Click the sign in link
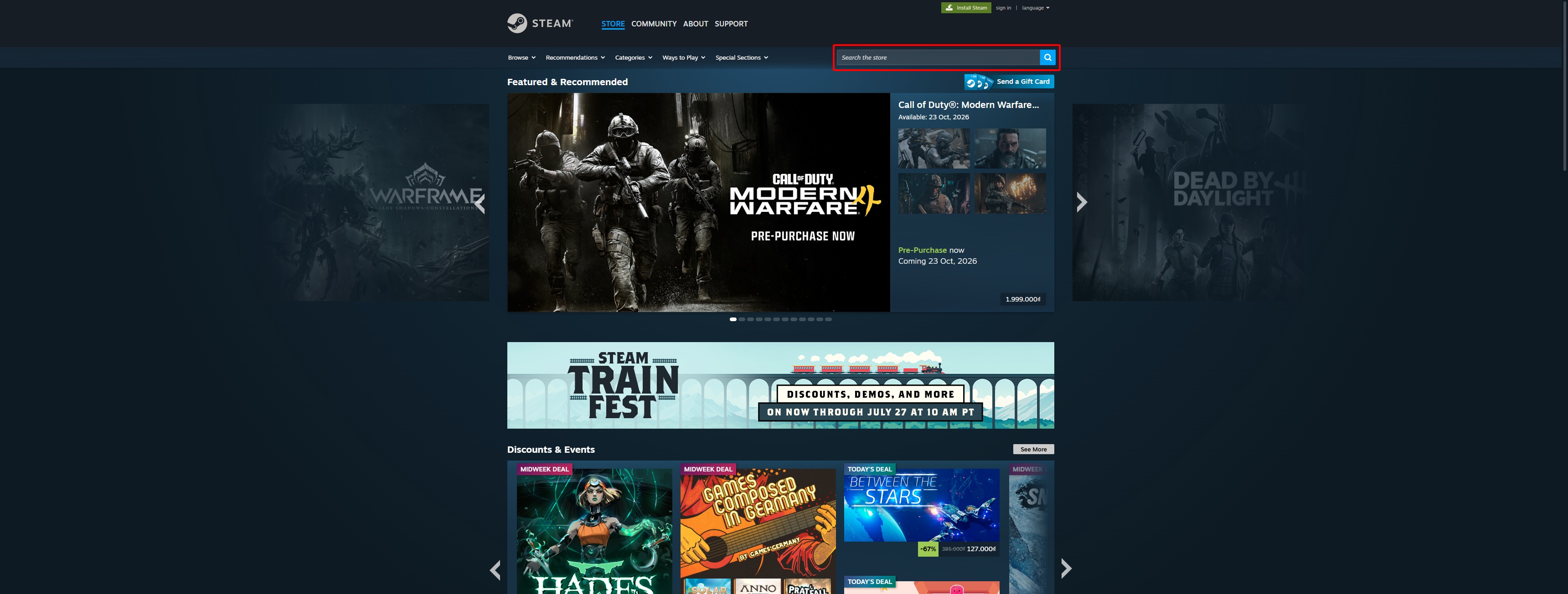This screenshot has height=594, width=1568. coord(1003,8)
